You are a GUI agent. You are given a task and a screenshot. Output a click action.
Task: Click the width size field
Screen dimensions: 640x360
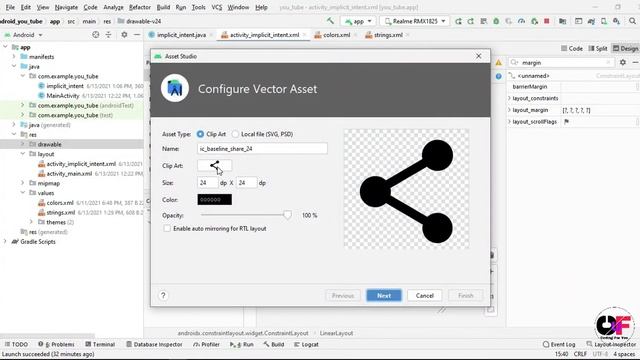[x=207, y=182]
